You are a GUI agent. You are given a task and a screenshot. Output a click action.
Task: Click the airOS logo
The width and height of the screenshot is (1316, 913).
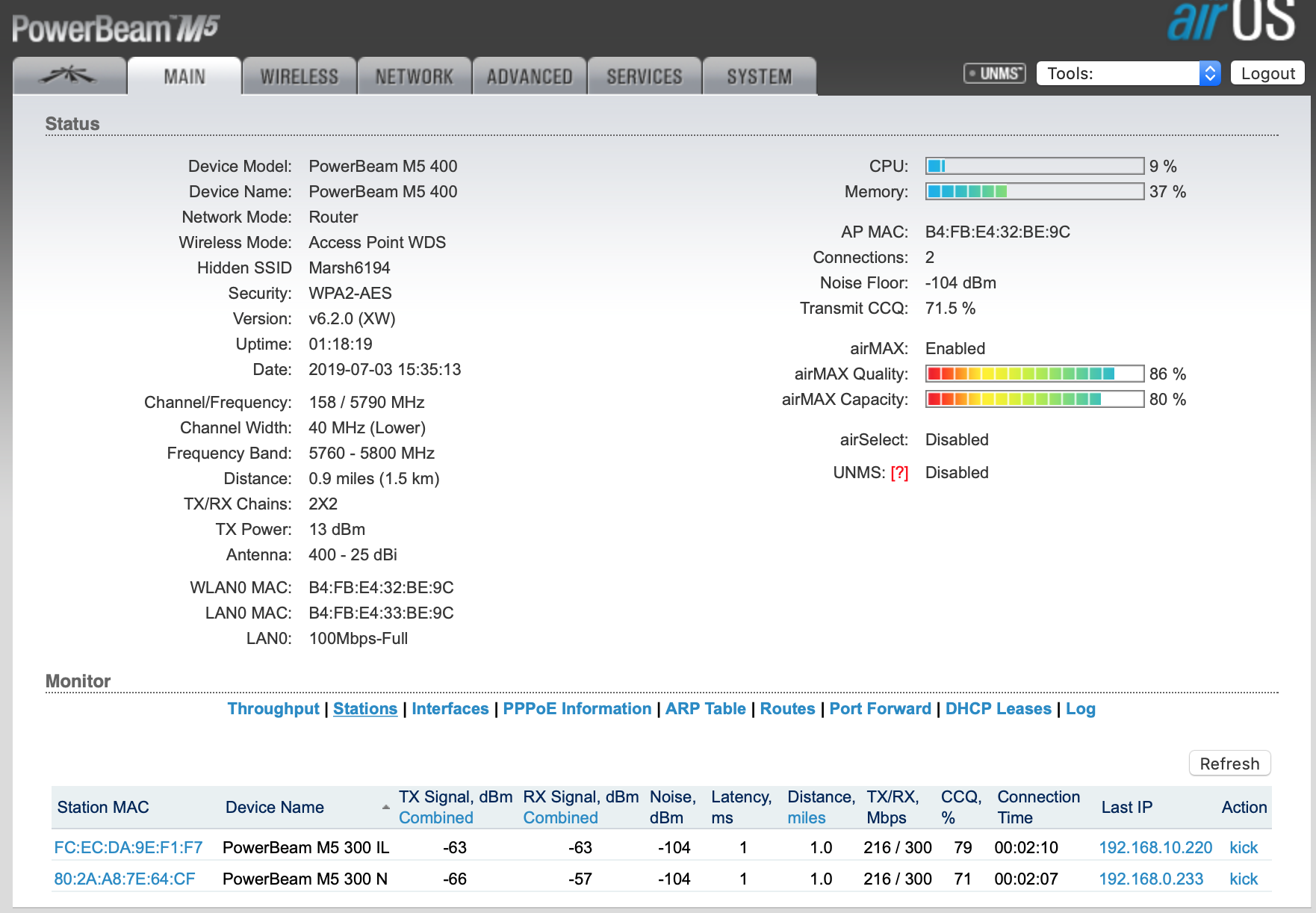click(x=1231, y=21)
